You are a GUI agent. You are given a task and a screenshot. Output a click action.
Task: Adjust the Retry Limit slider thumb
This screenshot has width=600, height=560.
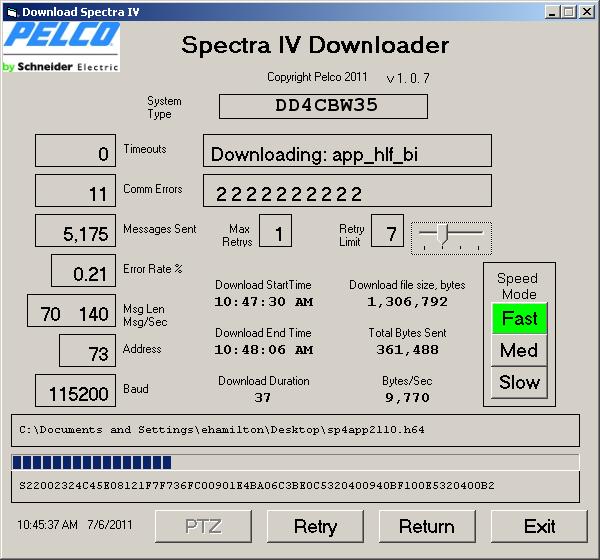(443, 234)
